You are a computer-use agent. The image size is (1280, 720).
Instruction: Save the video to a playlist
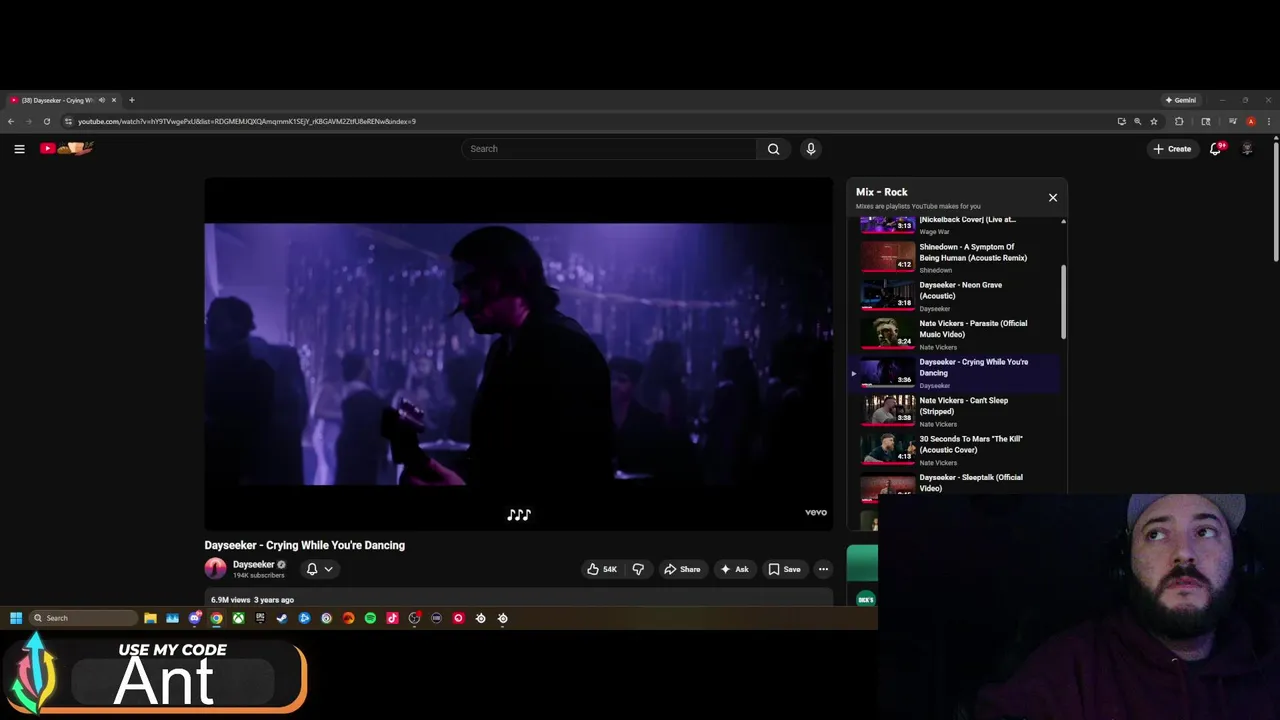click(x=784, y=569)
